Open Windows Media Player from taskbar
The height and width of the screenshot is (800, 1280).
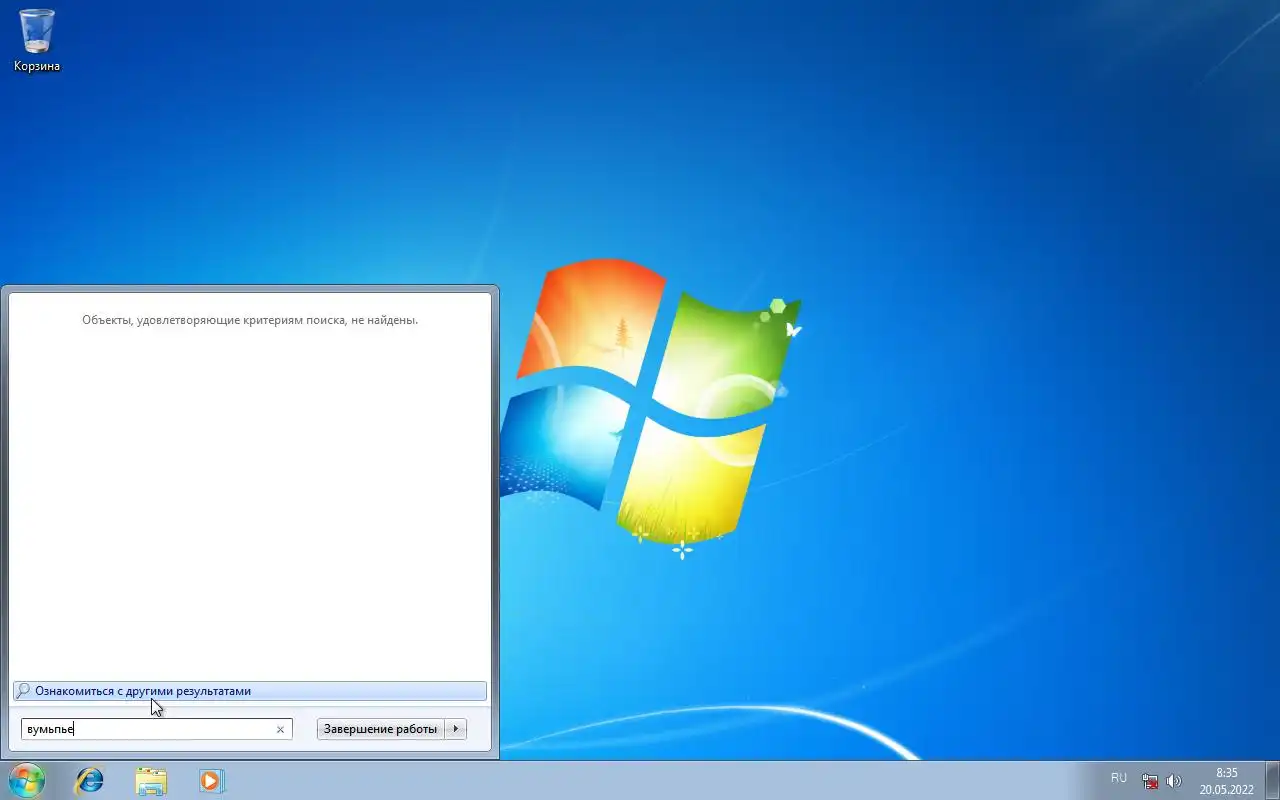pyautogui.click(x=212, y=781)
